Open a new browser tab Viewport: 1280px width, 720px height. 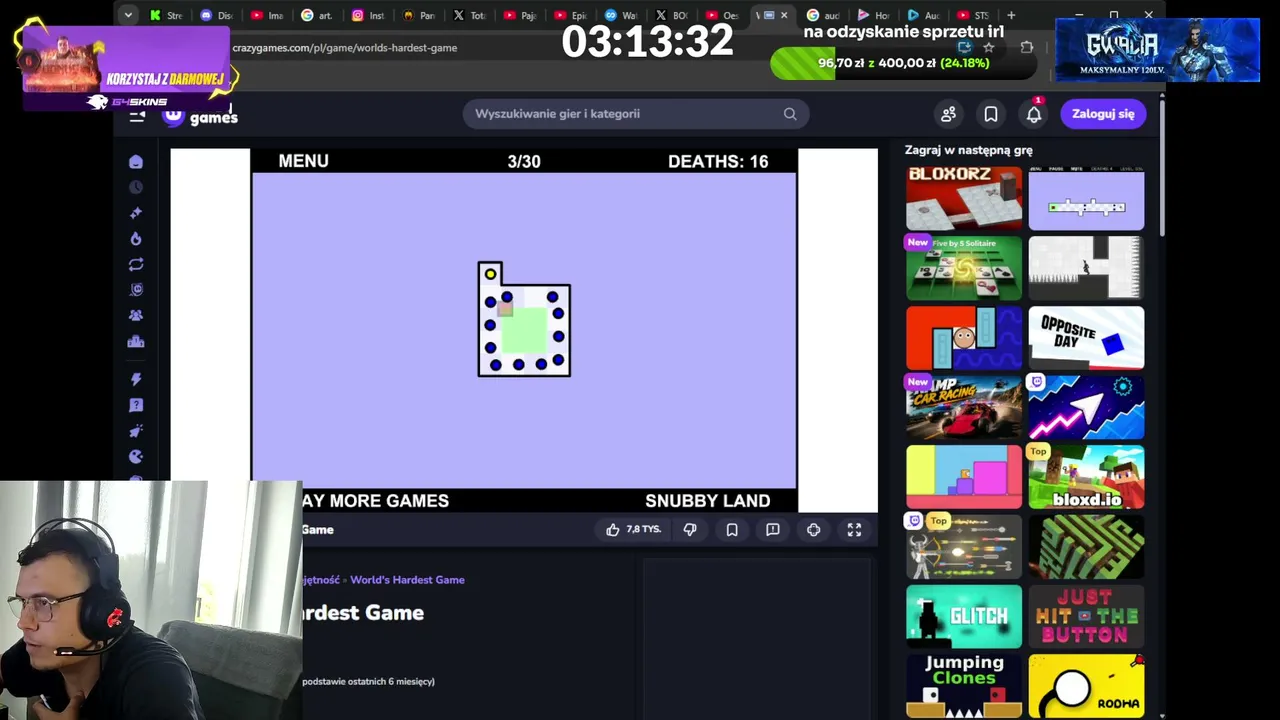click(x=1011, y=15)
